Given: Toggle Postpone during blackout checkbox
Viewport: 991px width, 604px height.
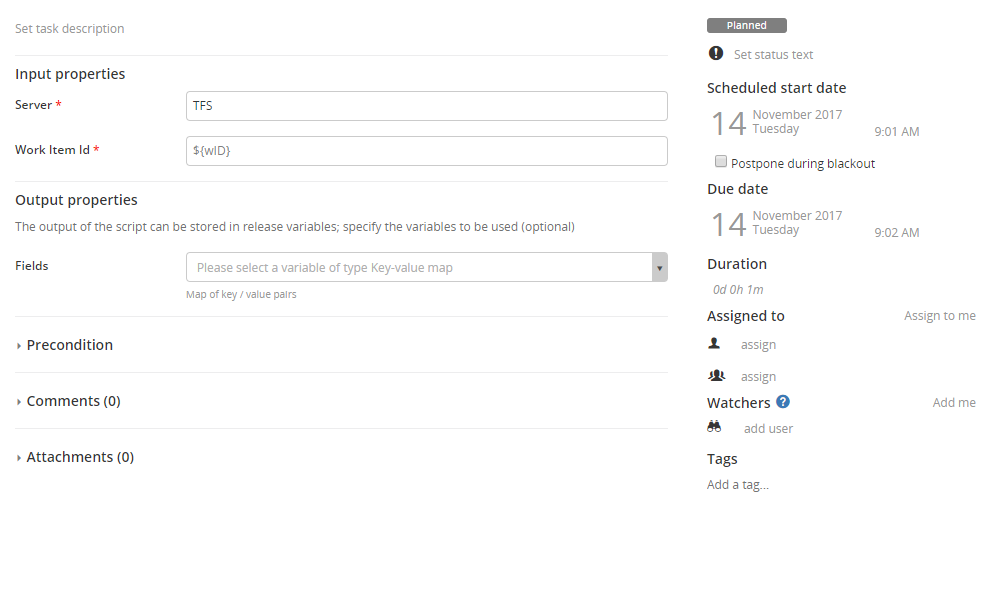Looking at the screenshot, I should coord(721,162).
